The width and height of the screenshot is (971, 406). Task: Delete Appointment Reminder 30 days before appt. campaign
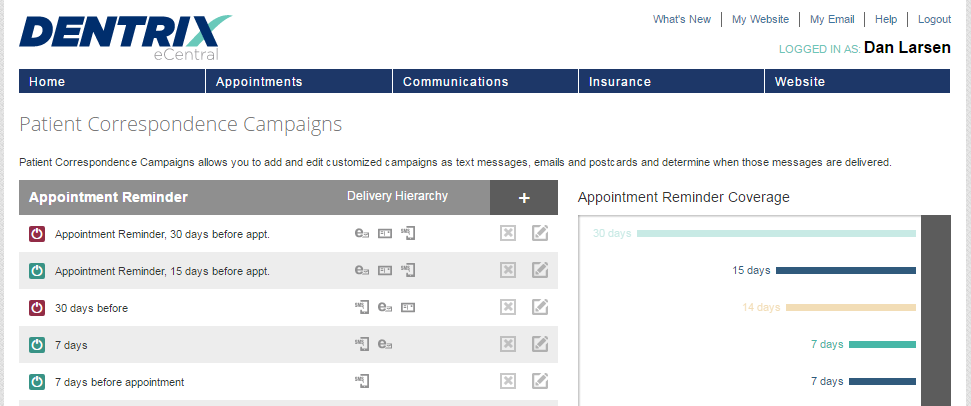point(508,233)
